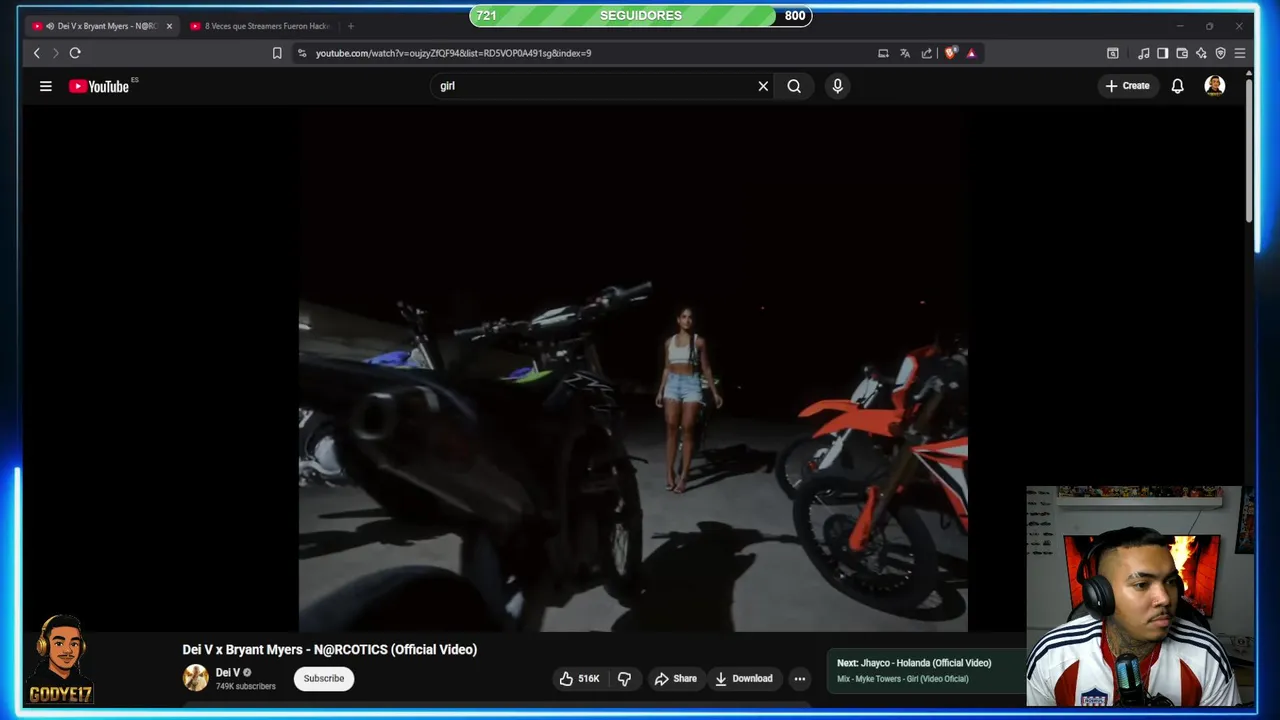
Task: Open more actions three-dot menu
Action: coord(799,678)
